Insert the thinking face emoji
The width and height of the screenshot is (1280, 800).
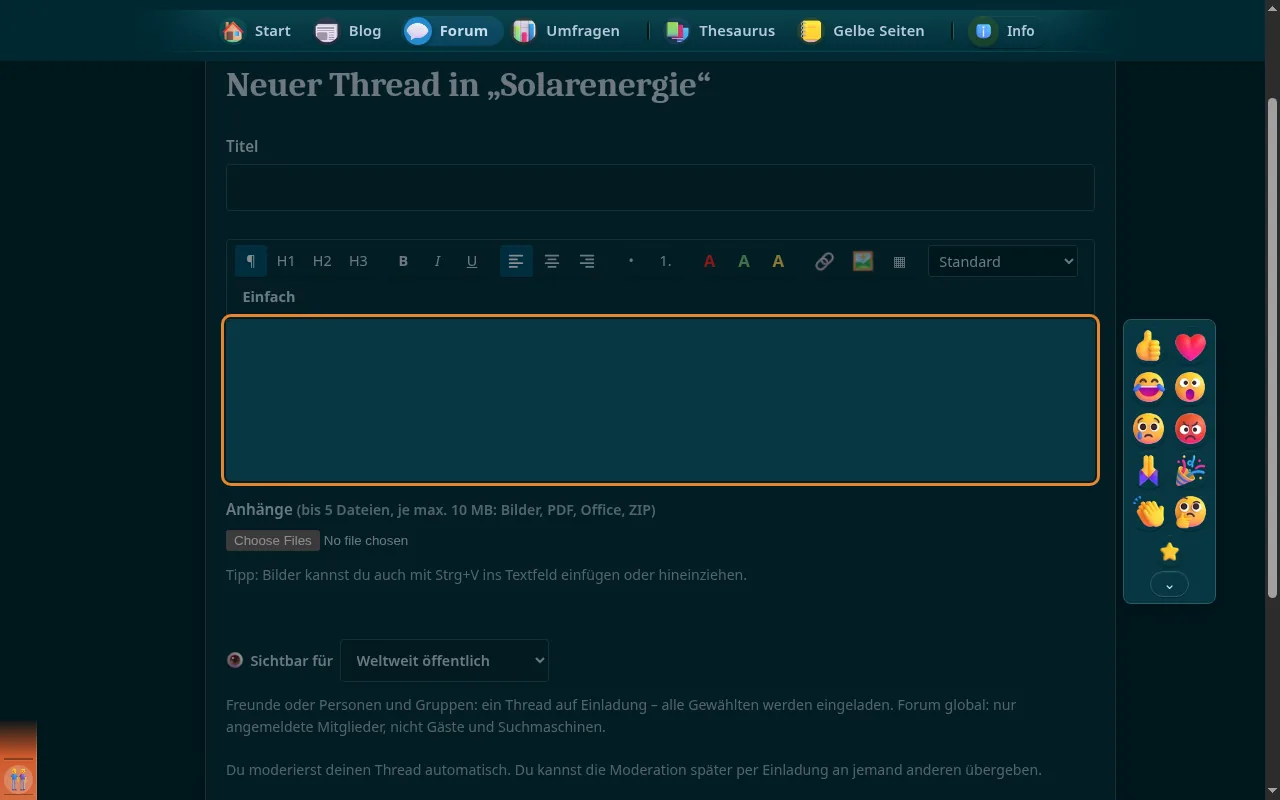point(1190,512)
